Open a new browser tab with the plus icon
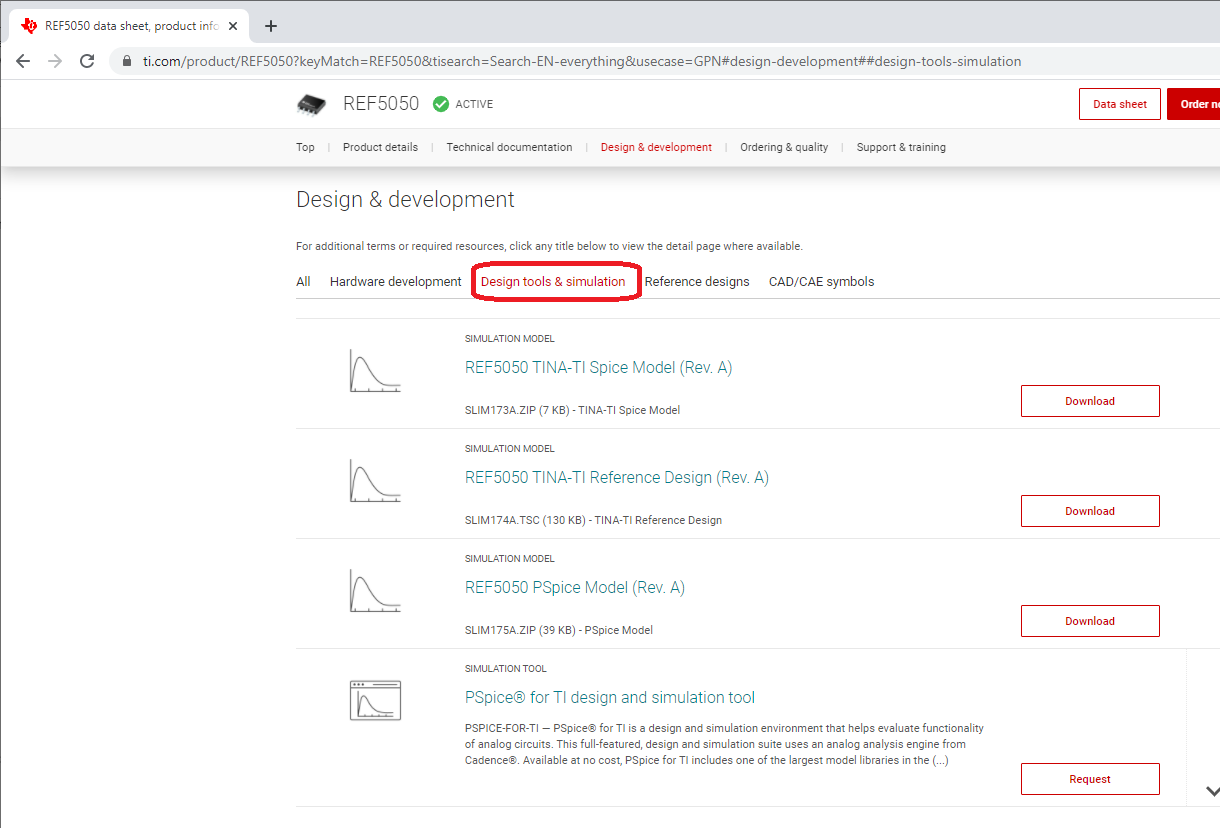The image size is (1220, 828). [x=270, y=26]
